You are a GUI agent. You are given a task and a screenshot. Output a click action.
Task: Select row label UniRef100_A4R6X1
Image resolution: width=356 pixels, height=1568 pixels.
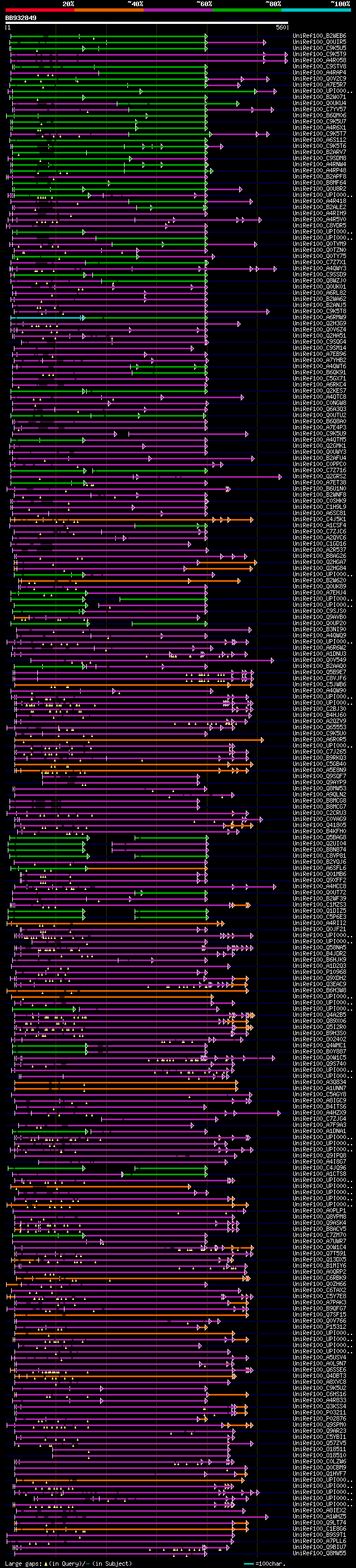click(319, 128)
